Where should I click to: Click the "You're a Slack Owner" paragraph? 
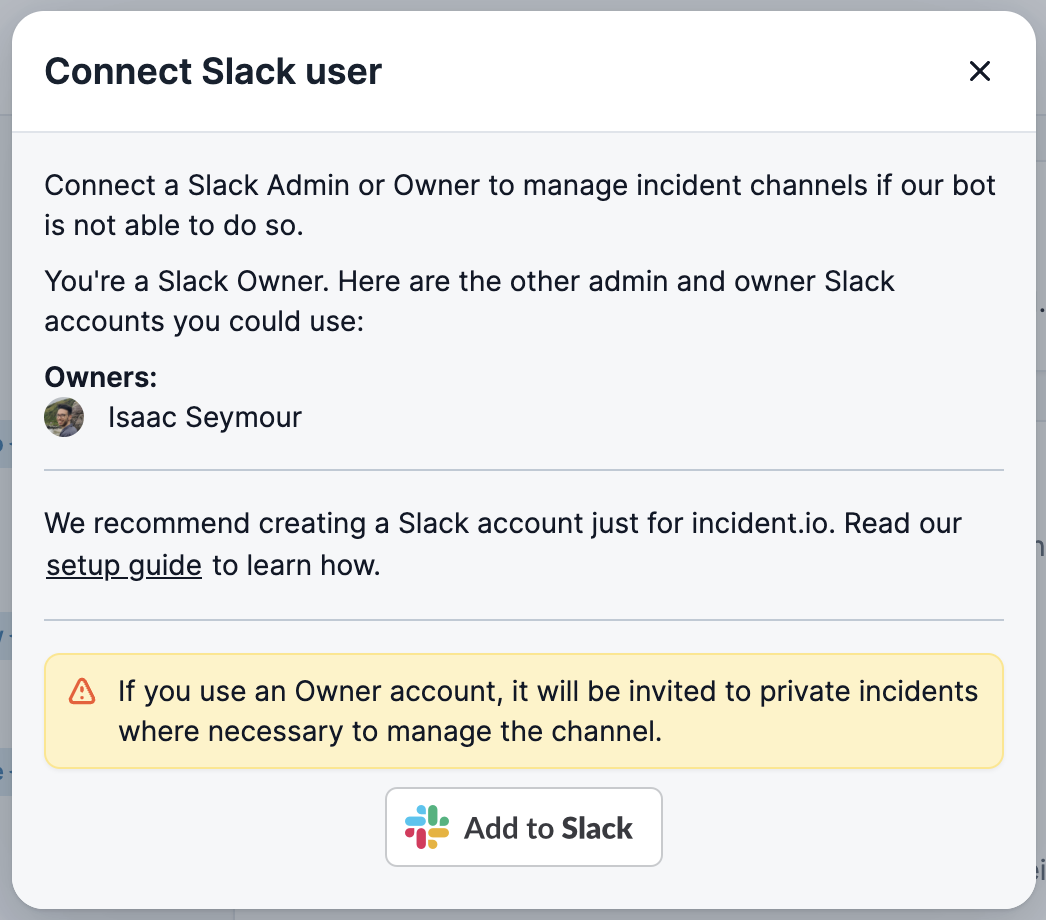pyautogui.click(x=470, y=281)
